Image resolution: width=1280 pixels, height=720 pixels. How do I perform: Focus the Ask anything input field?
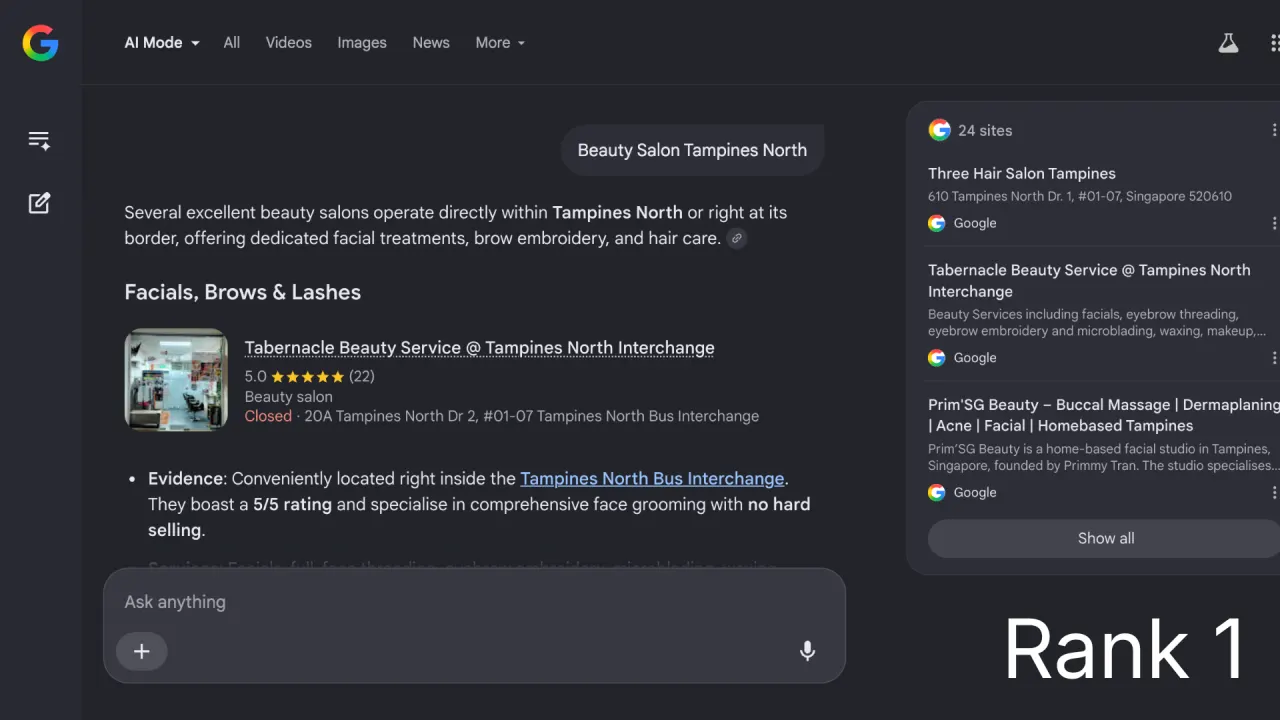click(x=474, y=602)
